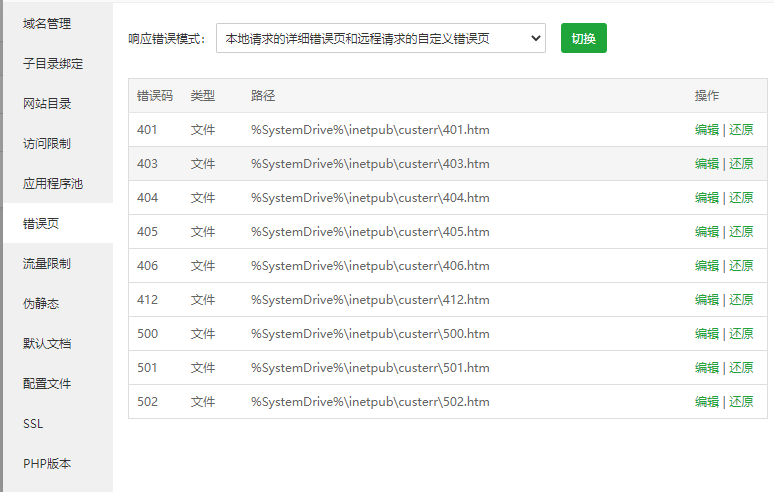Click the green 切换 button
The image size is (774, 492).
click(583, 39)
